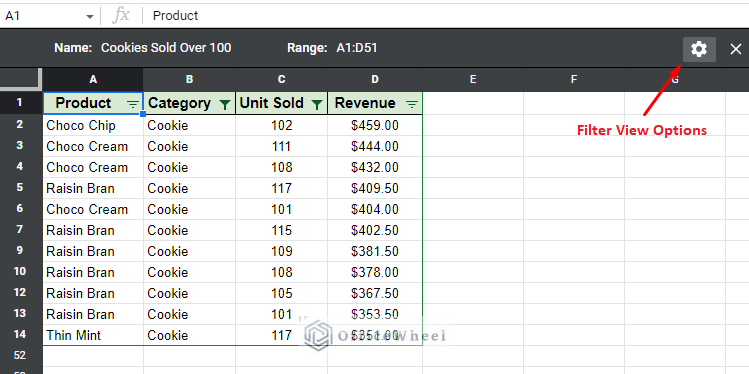Screen dimensions: 749x374
Task: Select the $381.50 revenue cell
Action: pos(375,251)
